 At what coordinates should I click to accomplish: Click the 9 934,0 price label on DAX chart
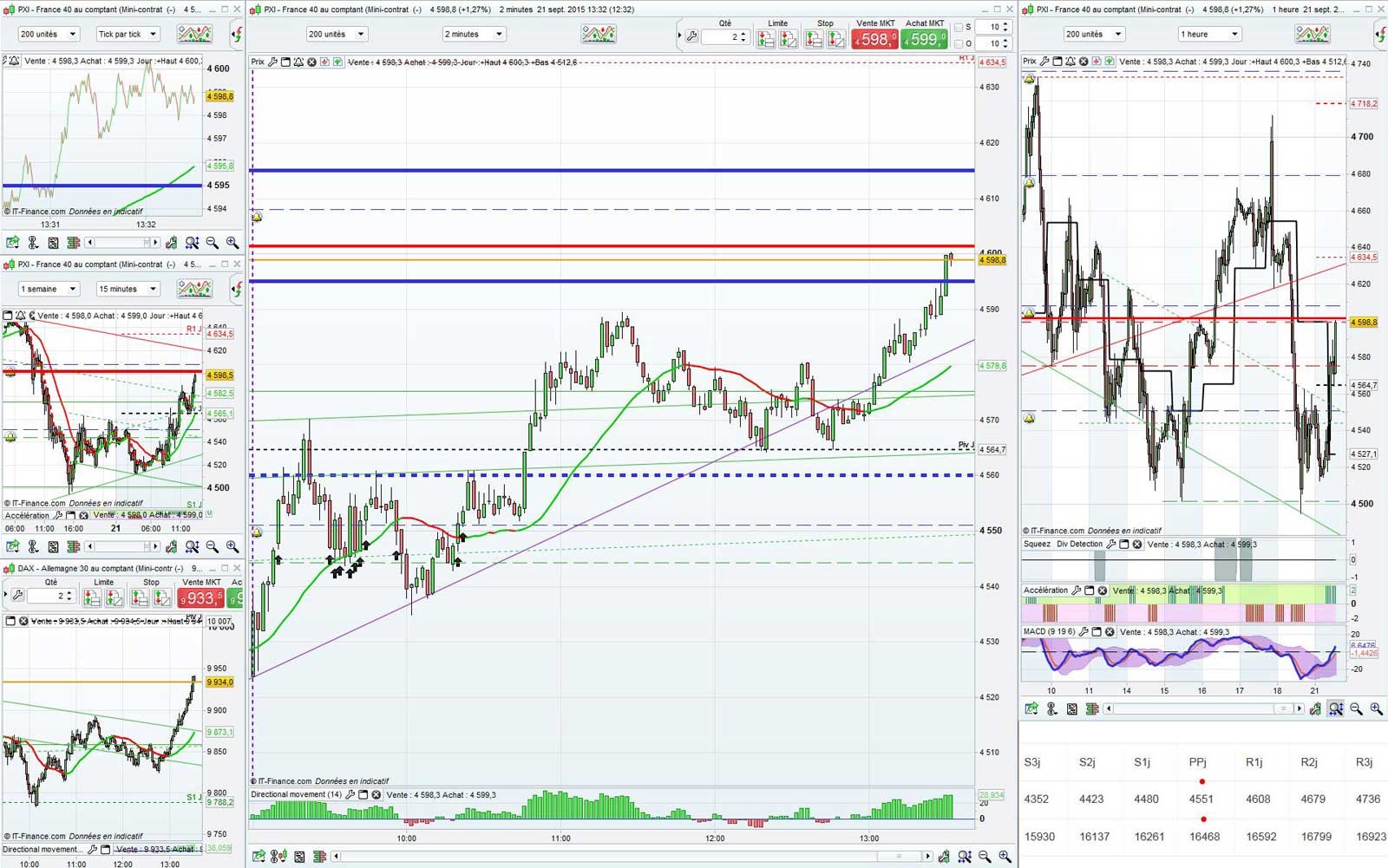tap(220, 682)
